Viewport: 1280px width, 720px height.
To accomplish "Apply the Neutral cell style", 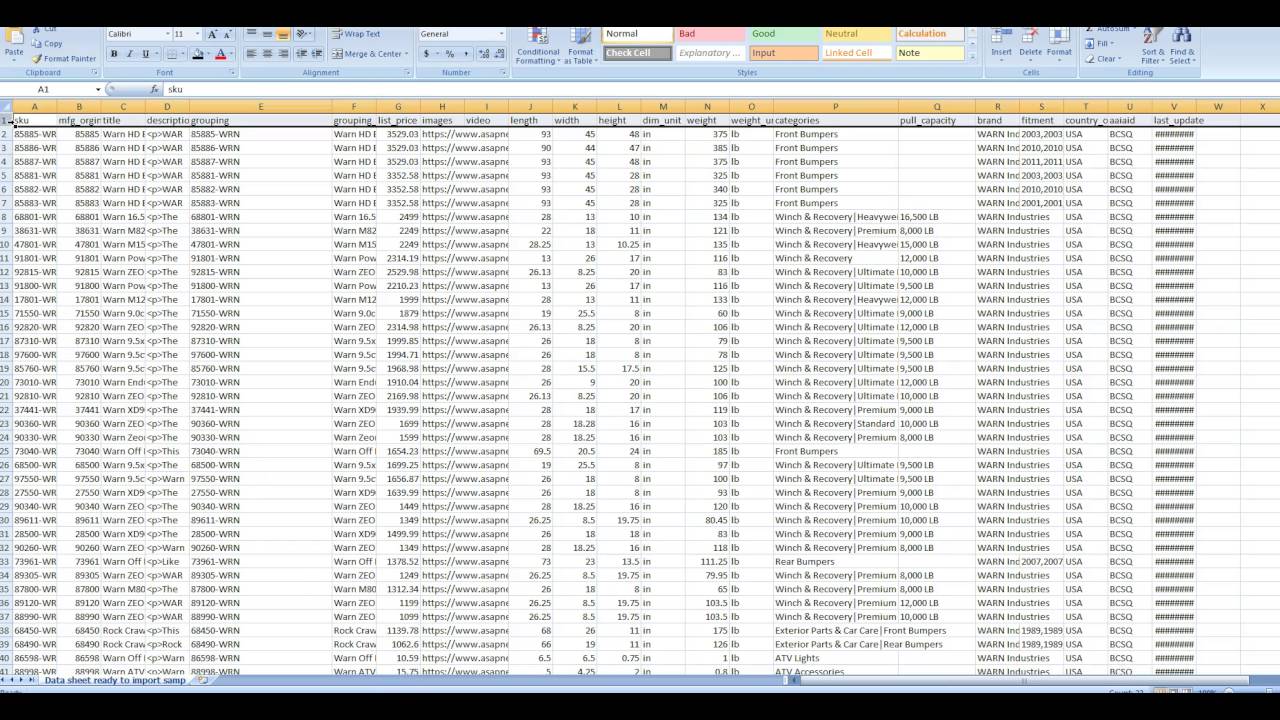I will [856, 34].
